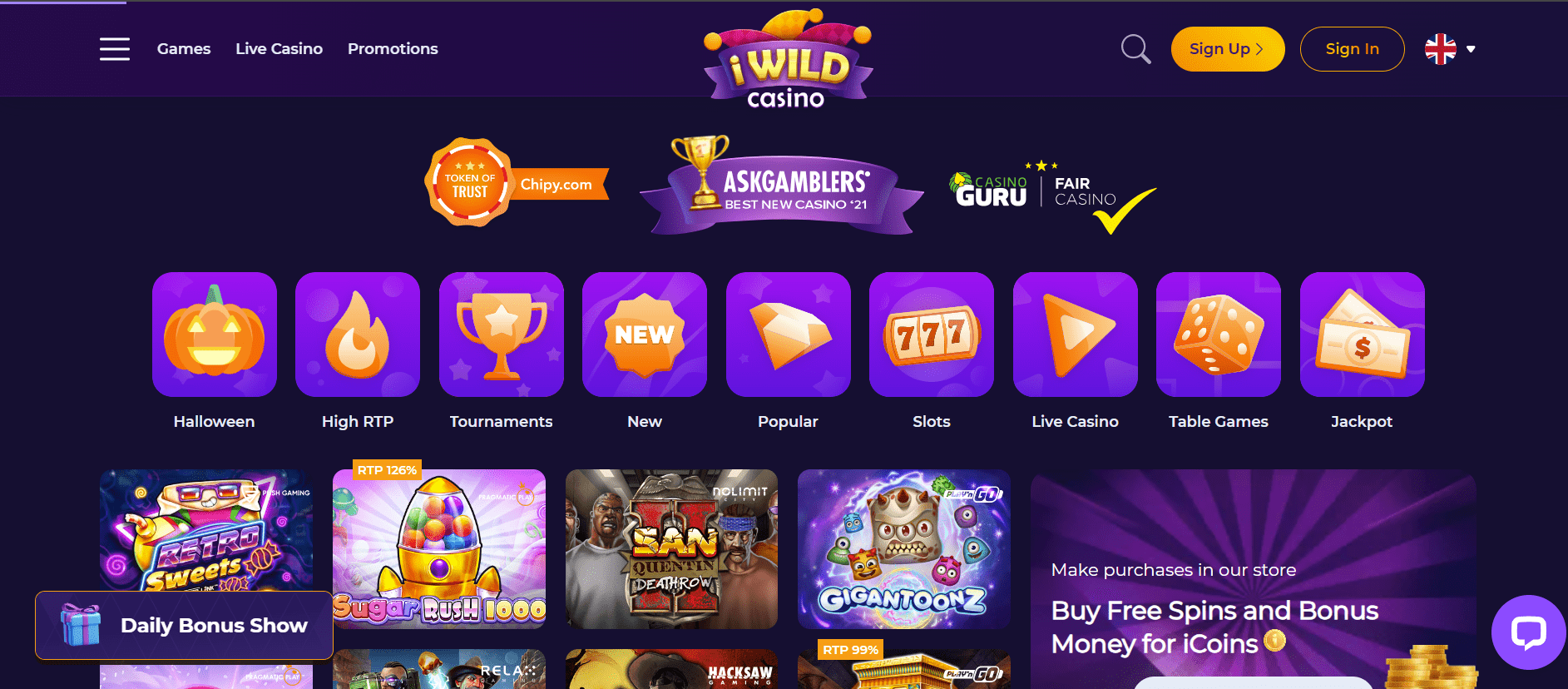Open Live Casino in the top navigation
The width and height of the screenshot is (1568, 689).
tap(279, 49)
